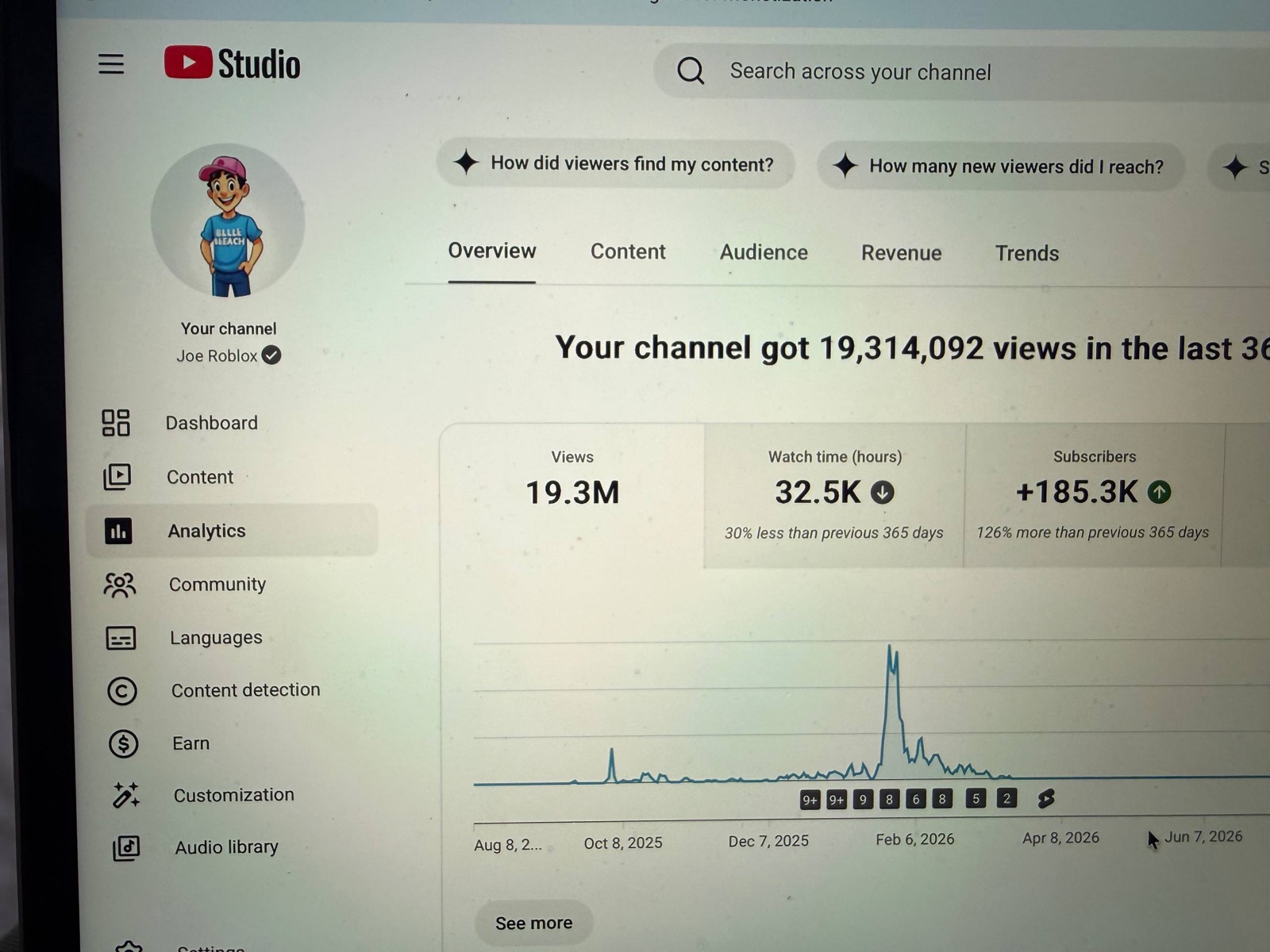The image size is (1270, 952).
Task: Click the 'Your channel' label
Action: [x=229, y=328]
